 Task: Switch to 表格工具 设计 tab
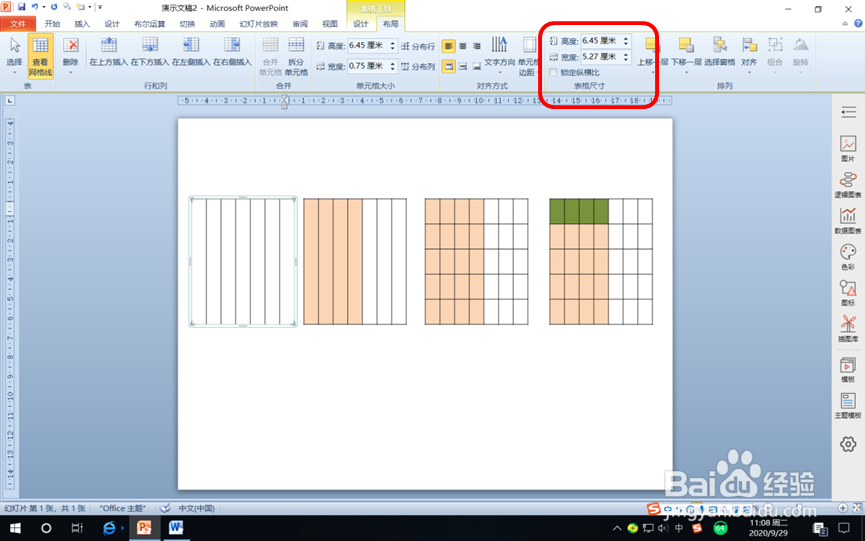361,24
